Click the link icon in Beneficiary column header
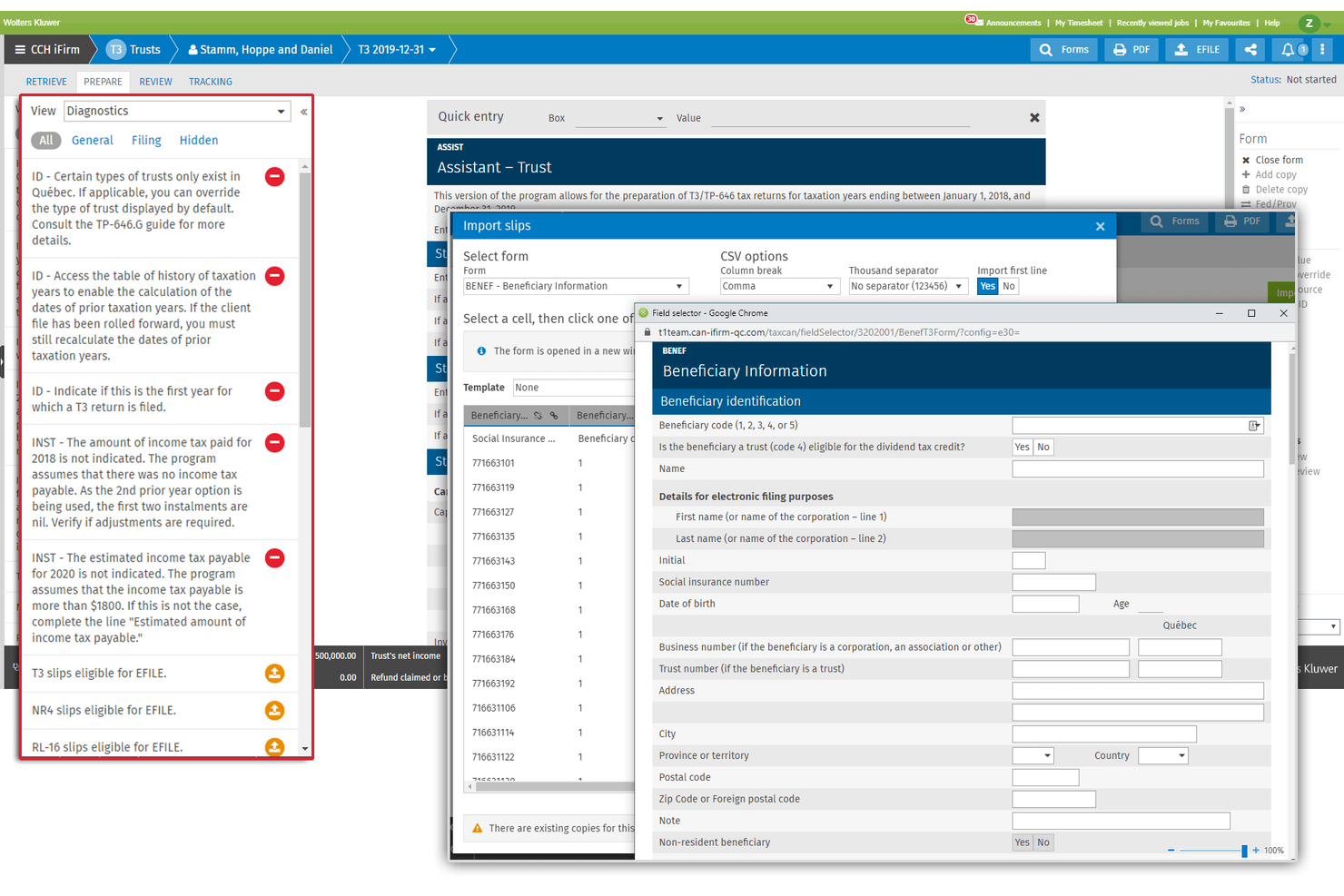Viewport: 1344px width, 896px height. tap(554, 416)
